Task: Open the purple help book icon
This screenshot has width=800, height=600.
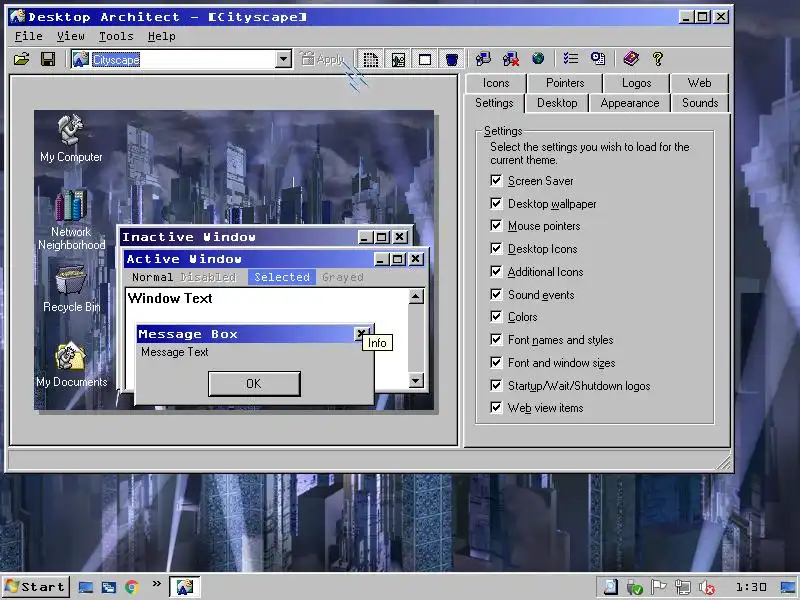Action: click(631, 59)
